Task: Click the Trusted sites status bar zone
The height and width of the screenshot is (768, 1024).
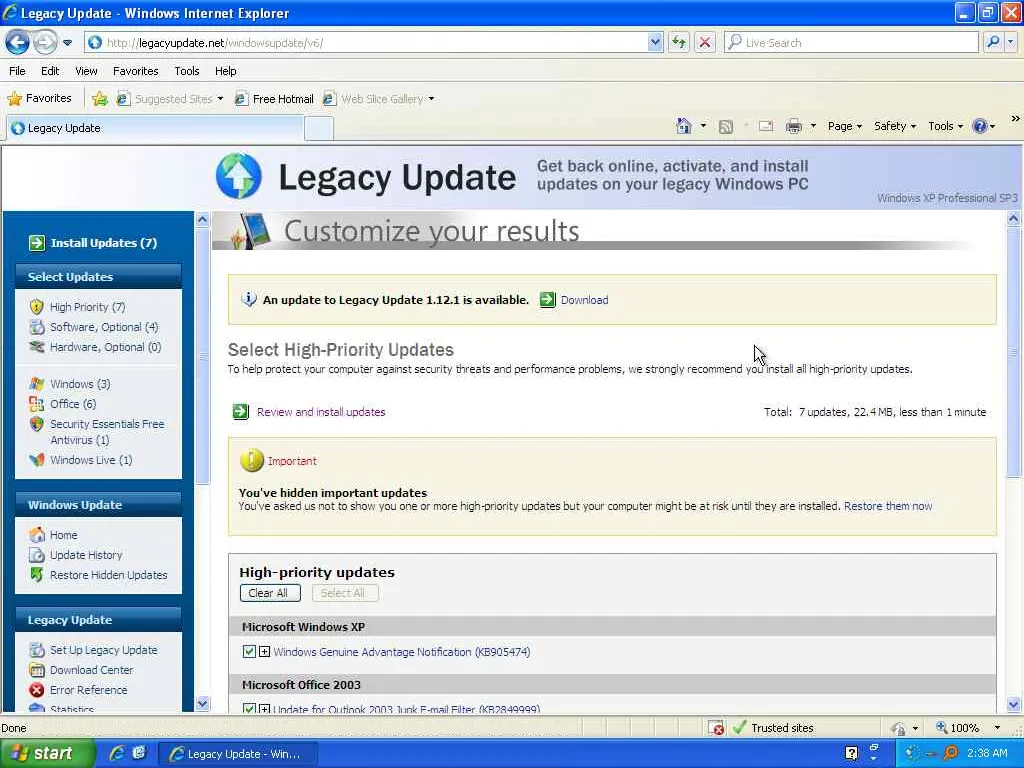Action: tap(773, 728)
